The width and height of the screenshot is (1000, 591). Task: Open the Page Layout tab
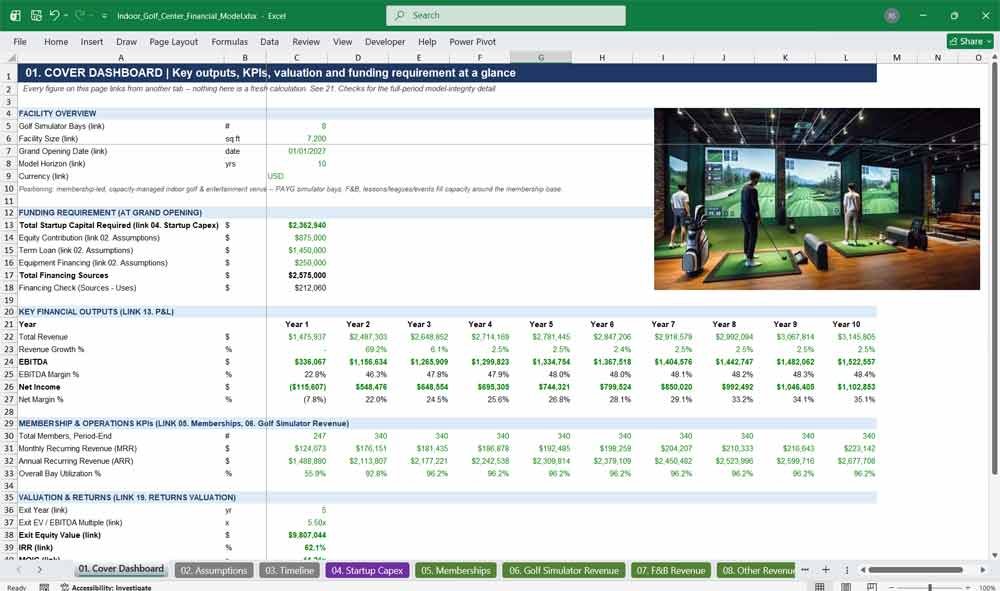tap(173, 41)
